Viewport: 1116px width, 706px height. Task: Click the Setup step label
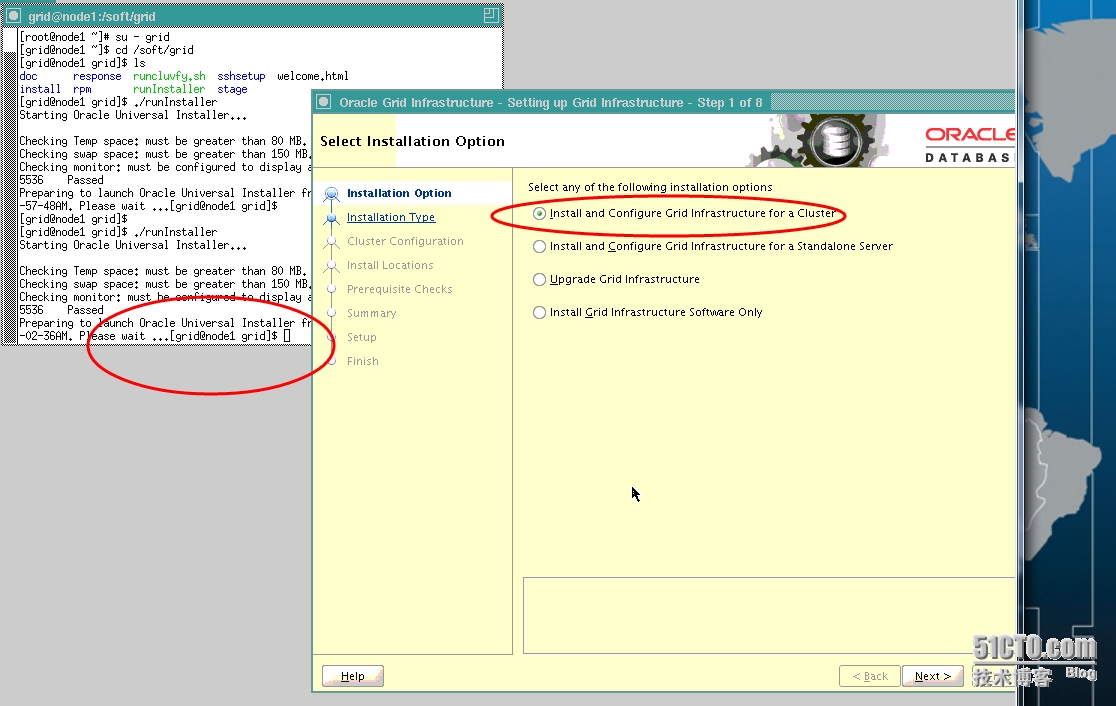(362, 337)
